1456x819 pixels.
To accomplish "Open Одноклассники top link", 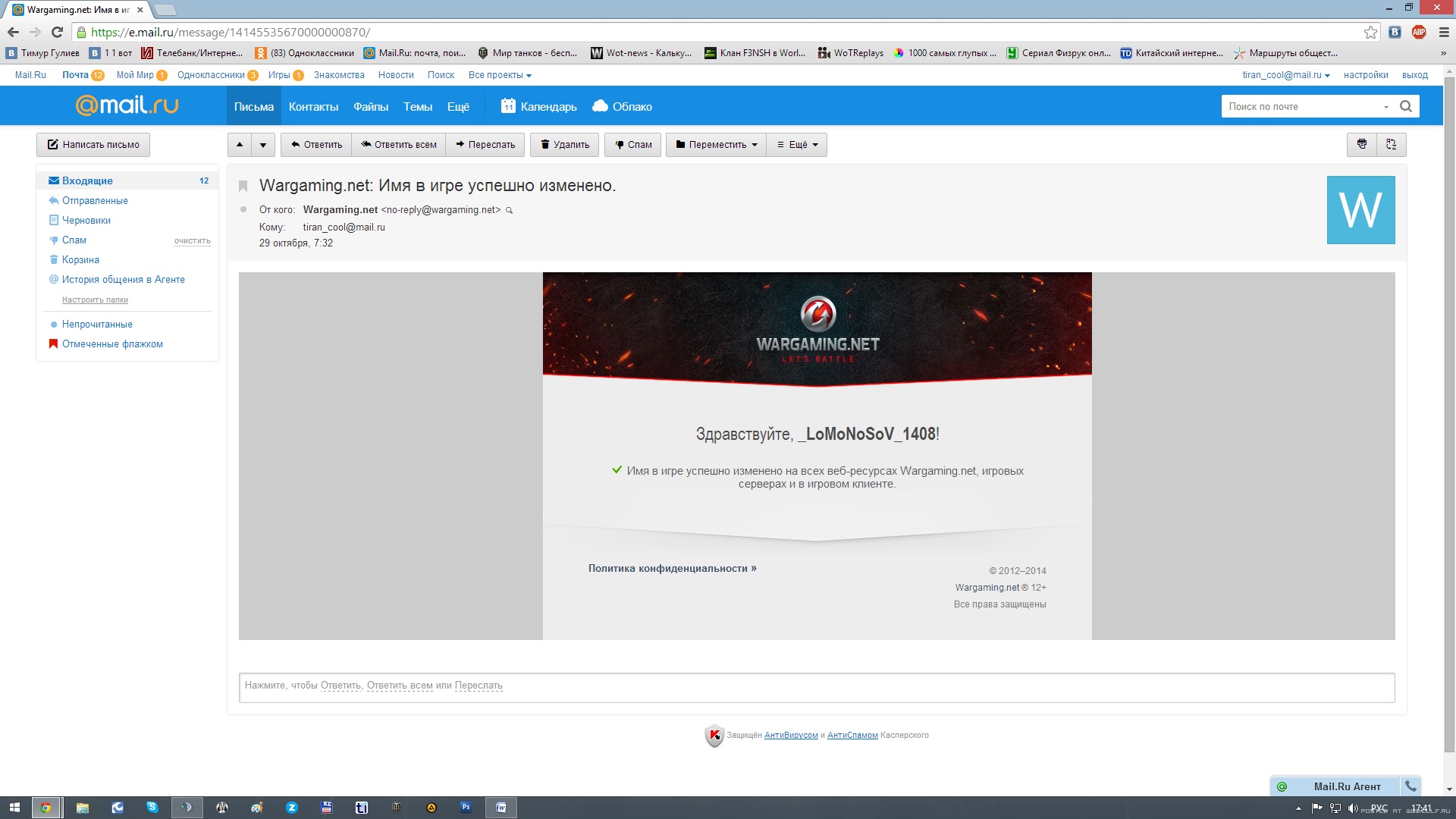I will point(211,75).
